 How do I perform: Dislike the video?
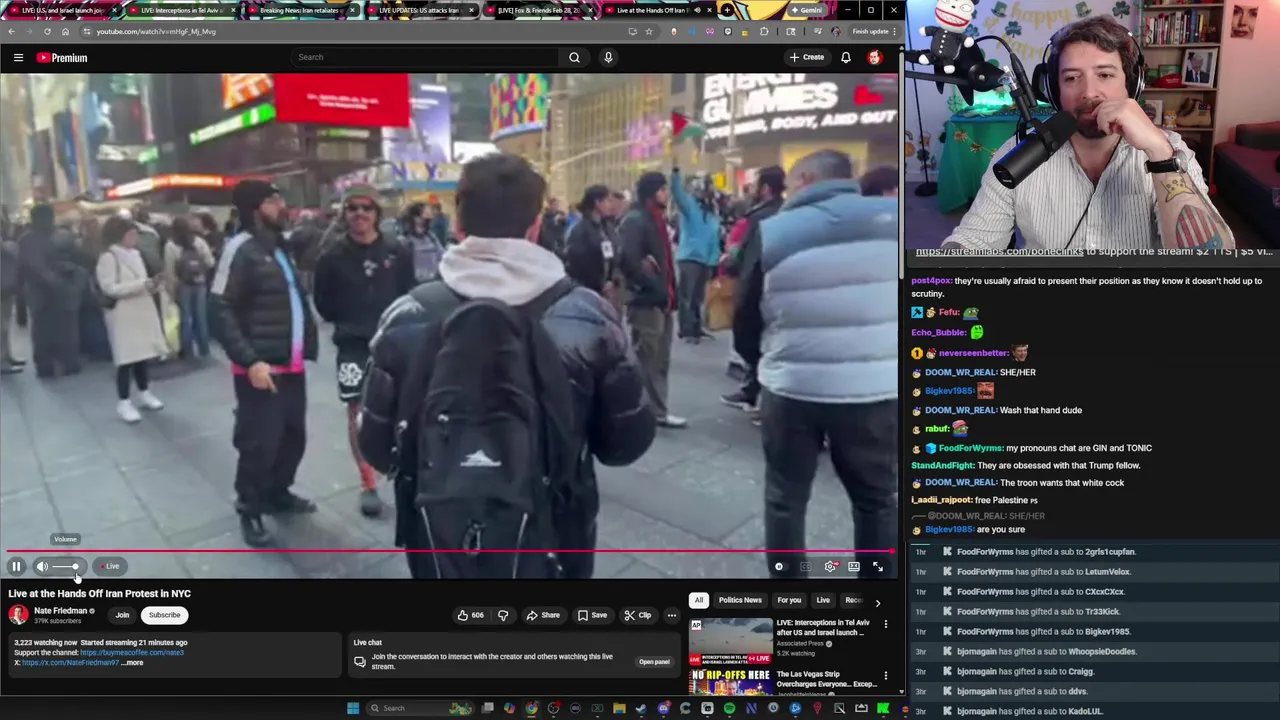click(x=503, y=615)
